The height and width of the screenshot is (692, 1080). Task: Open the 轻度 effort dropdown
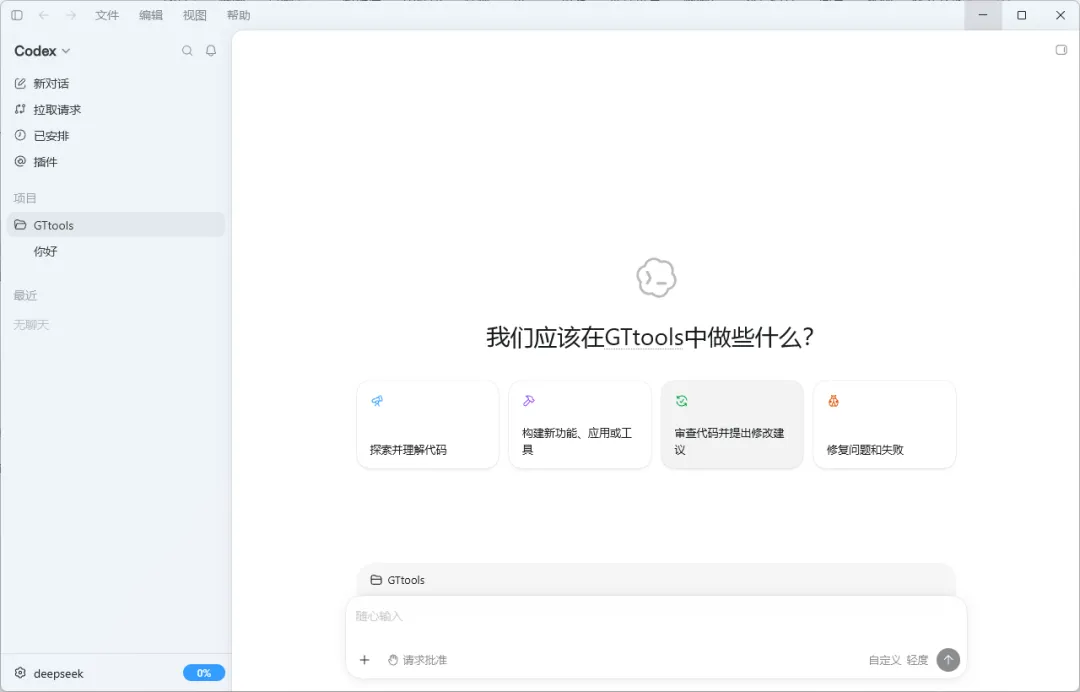917,660
